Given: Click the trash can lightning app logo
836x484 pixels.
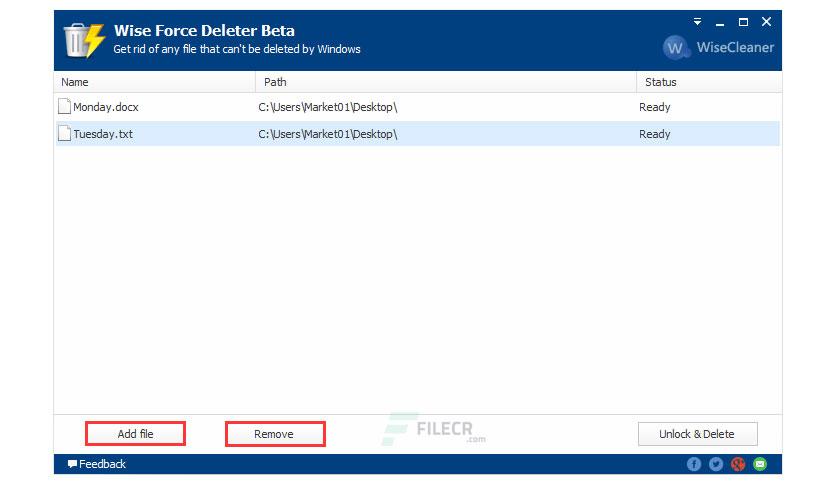Looking at the screenshot, I should tap(84, 40).
